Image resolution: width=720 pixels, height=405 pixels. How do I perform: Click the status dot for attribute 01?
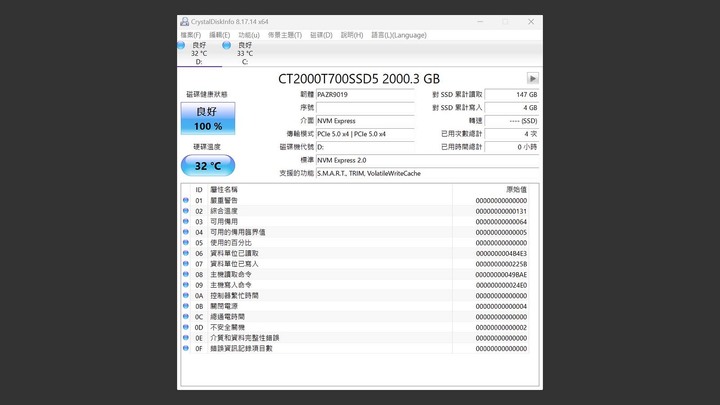point(186,200)
